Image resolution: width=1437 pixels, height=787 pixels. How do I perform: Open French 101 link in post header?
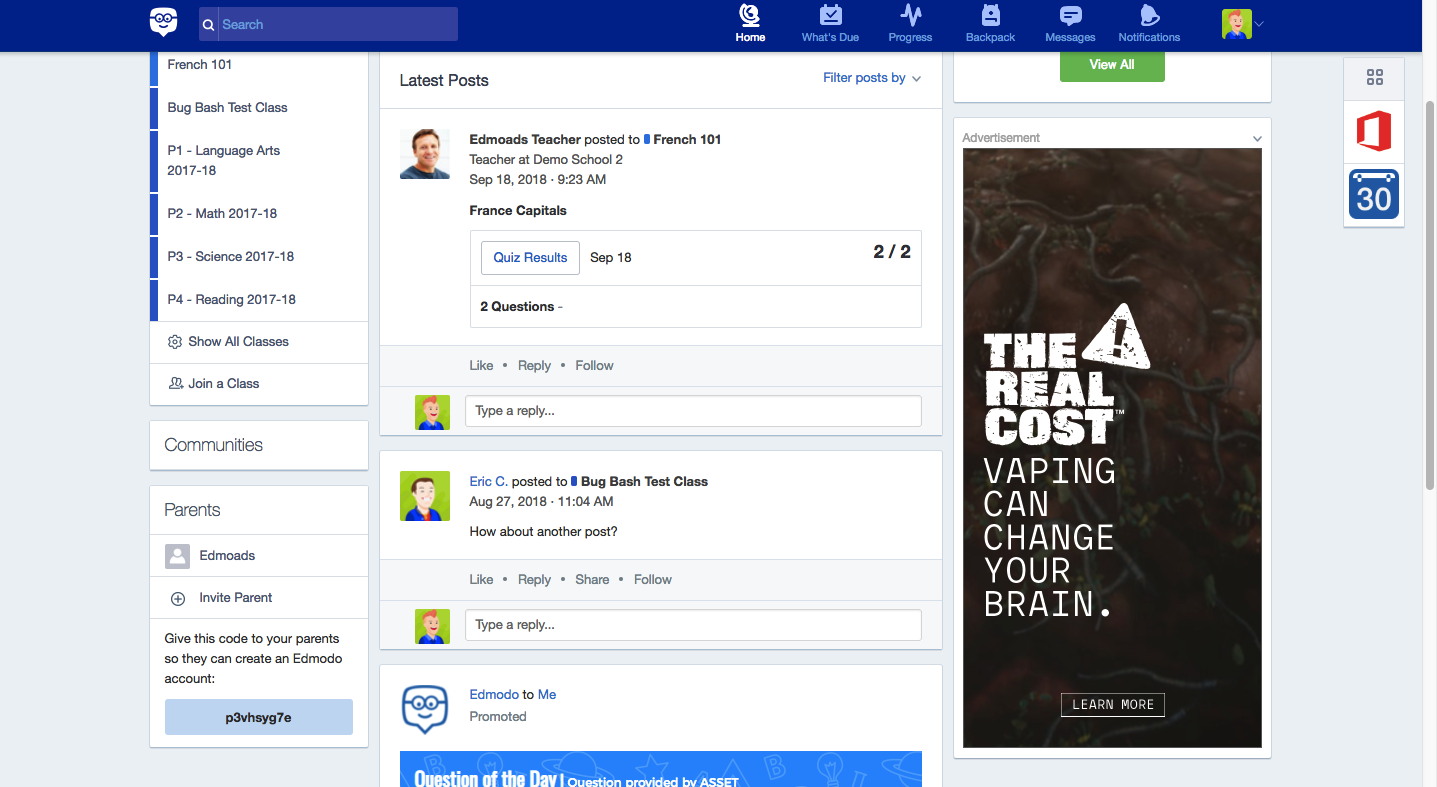[687, 140]
